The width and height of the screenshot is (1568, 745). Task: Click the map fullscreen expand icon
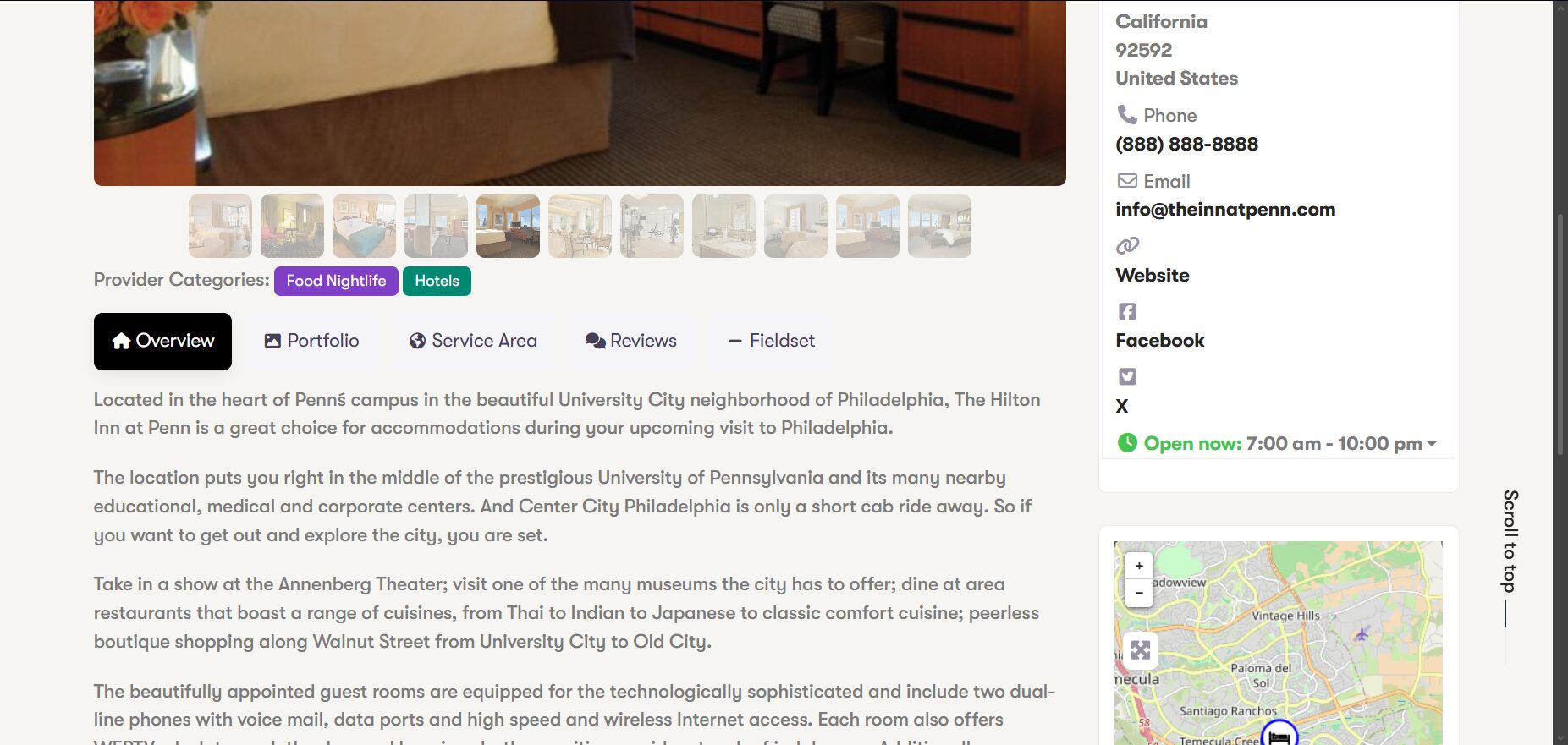point(1141,649)
